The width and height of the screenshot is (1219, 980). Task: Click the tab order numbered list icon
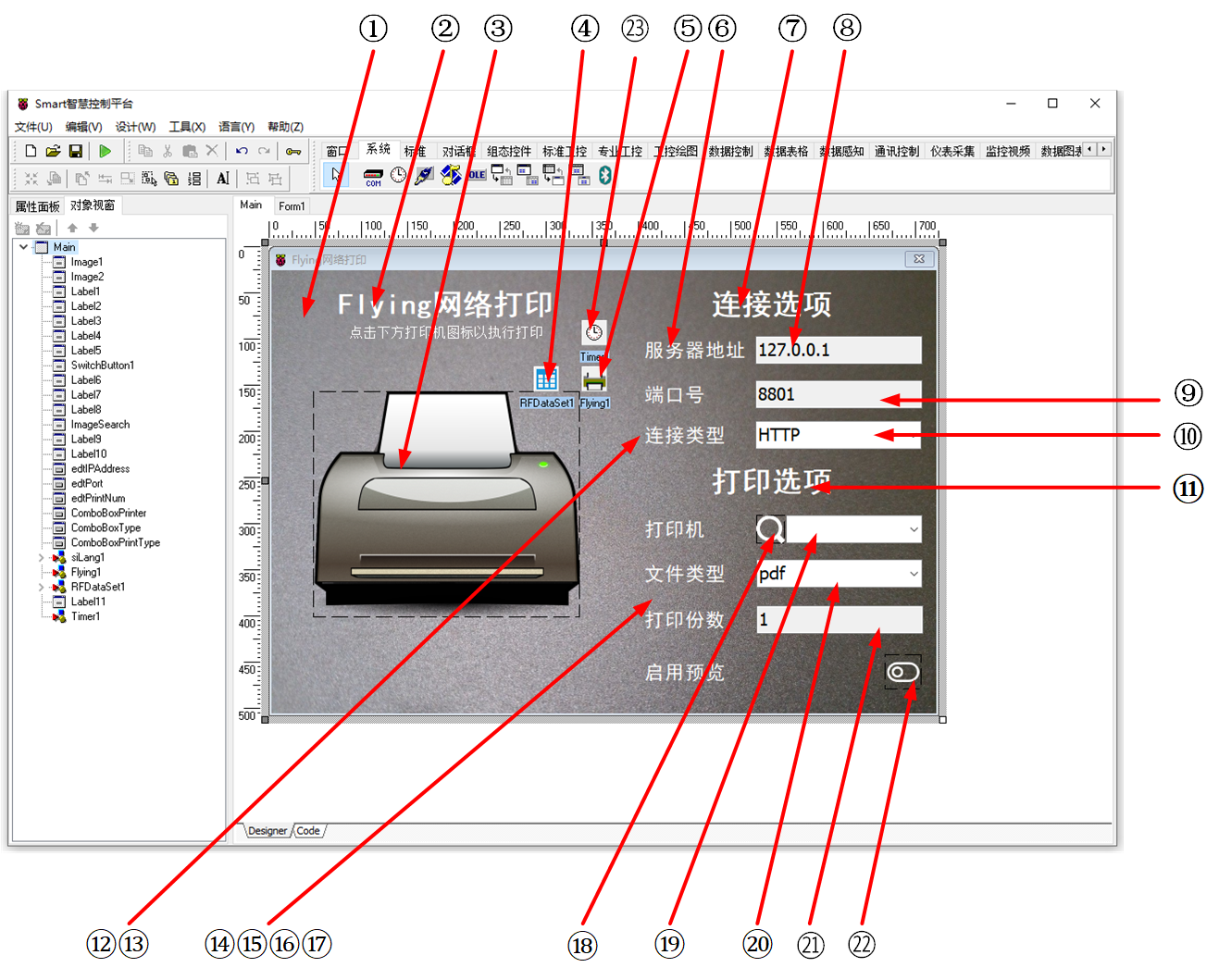click(x=194, y=179)
